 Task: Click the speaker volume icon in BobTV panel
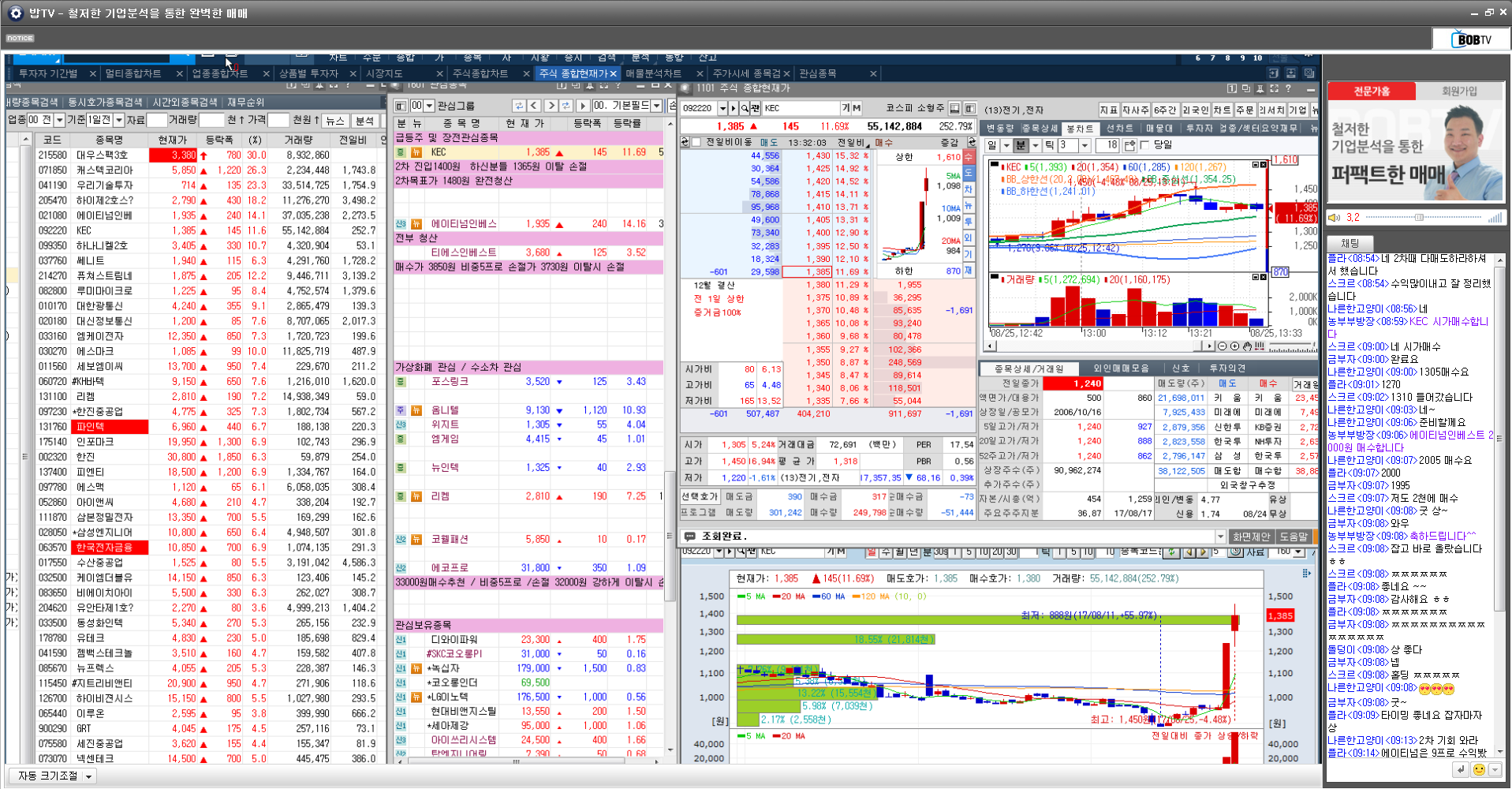(1335, 217)
